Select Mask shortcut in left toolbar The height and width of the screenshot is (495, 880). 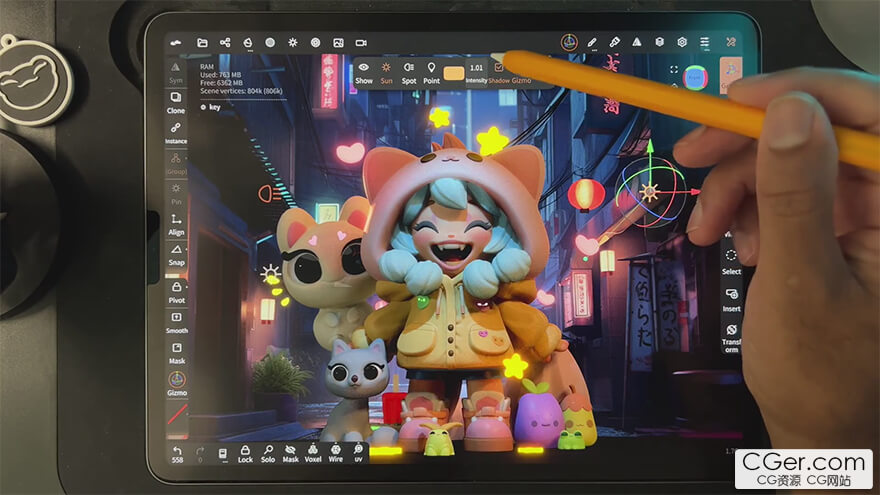tap(177, 353)
